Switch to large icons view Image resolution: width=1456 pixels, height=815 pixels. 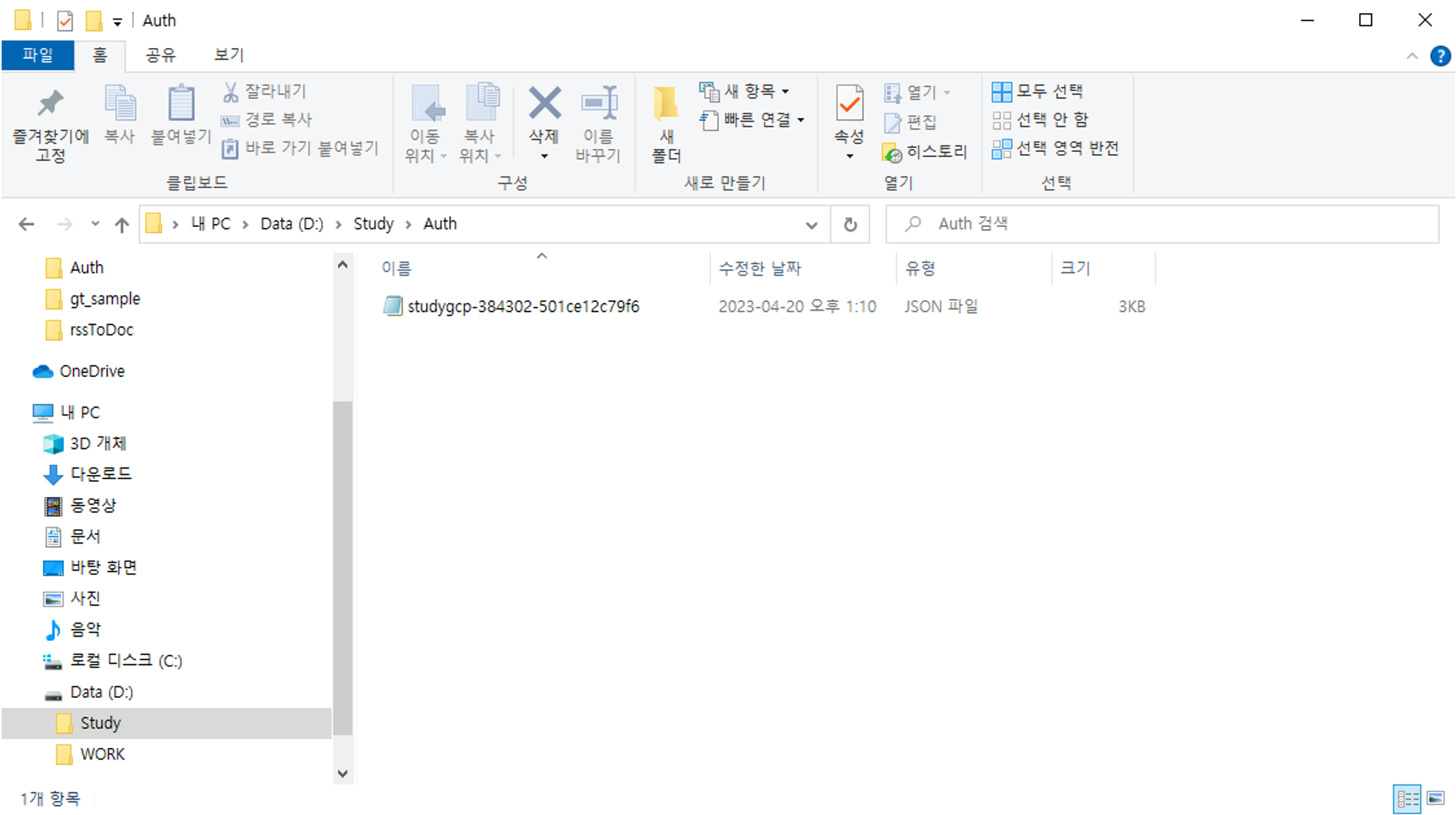1436,798
